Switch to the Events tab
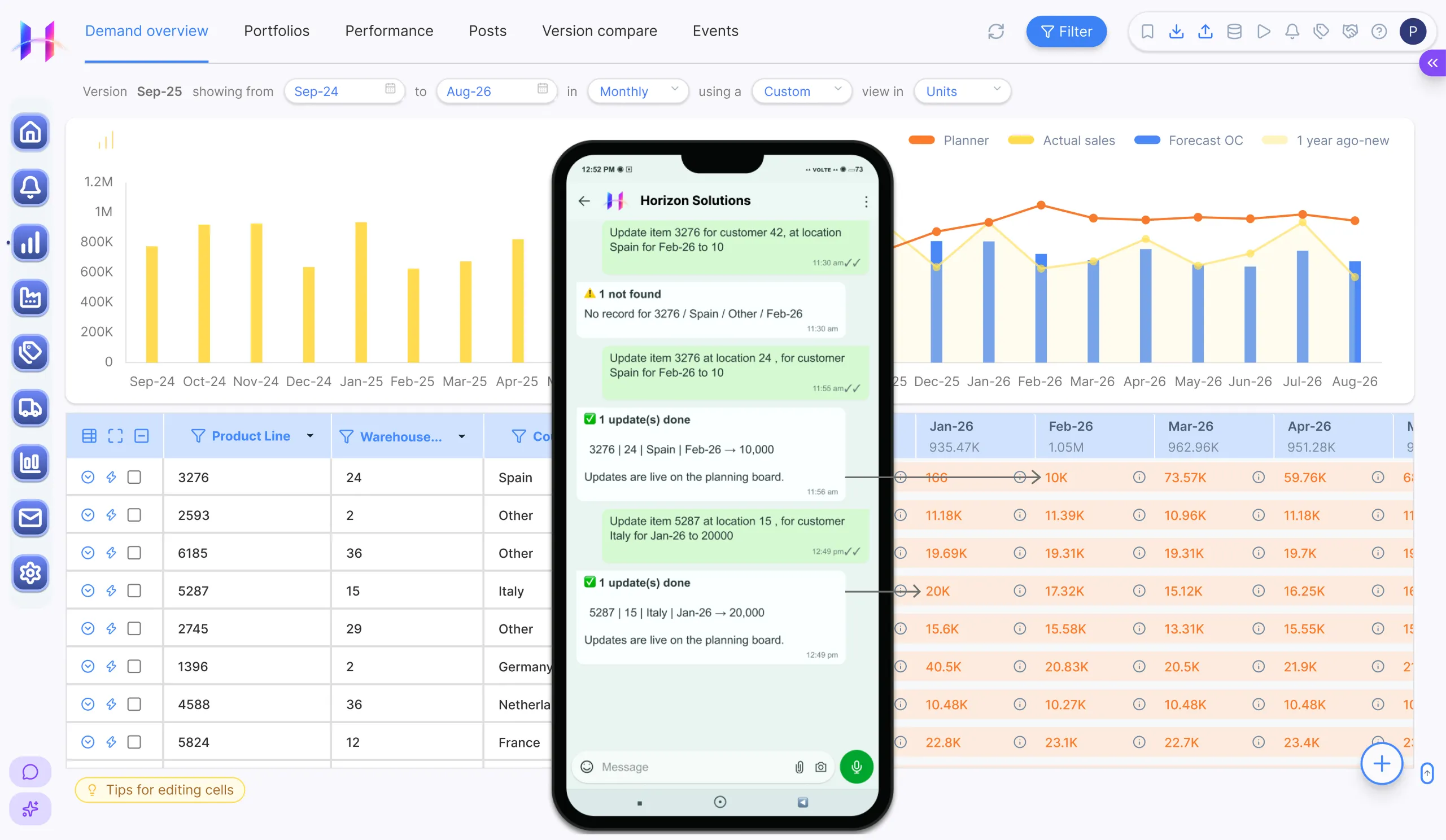The height and width of the screenshot is (840, 1446). pyautogui.click(x=715, y=31)
